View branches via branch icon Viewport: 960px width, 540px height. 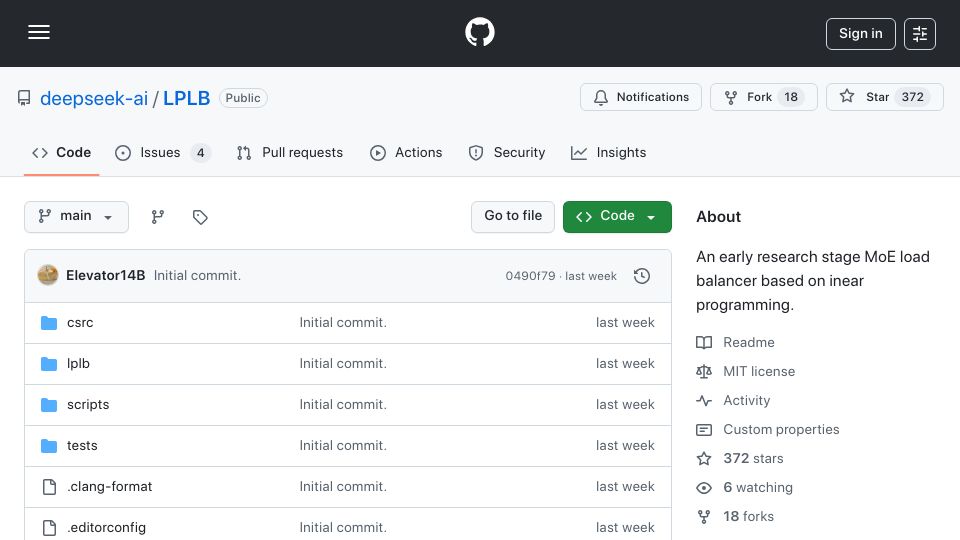tap(158, 217)
